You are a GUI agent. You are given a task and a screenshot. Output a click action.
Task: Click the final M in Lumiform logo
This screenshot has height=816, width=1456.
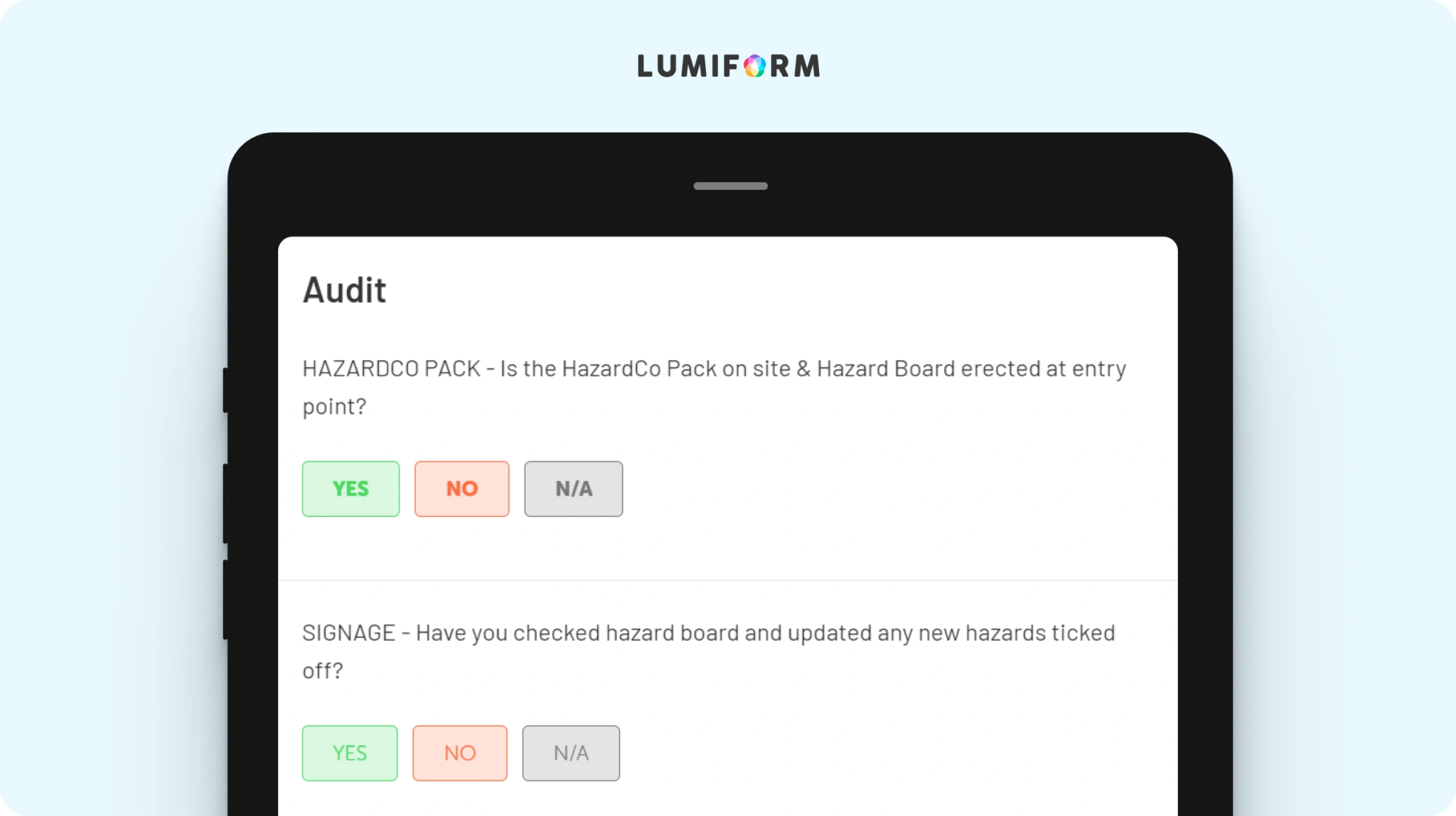[x=808, y=66]
